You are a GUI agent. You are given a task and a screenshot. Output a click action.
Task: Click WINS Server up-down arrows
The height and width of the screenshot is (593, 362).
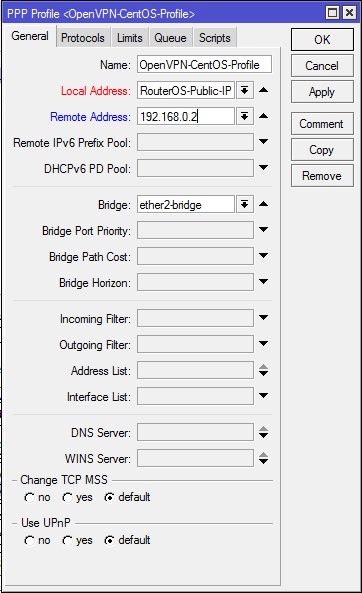[264, 458]
